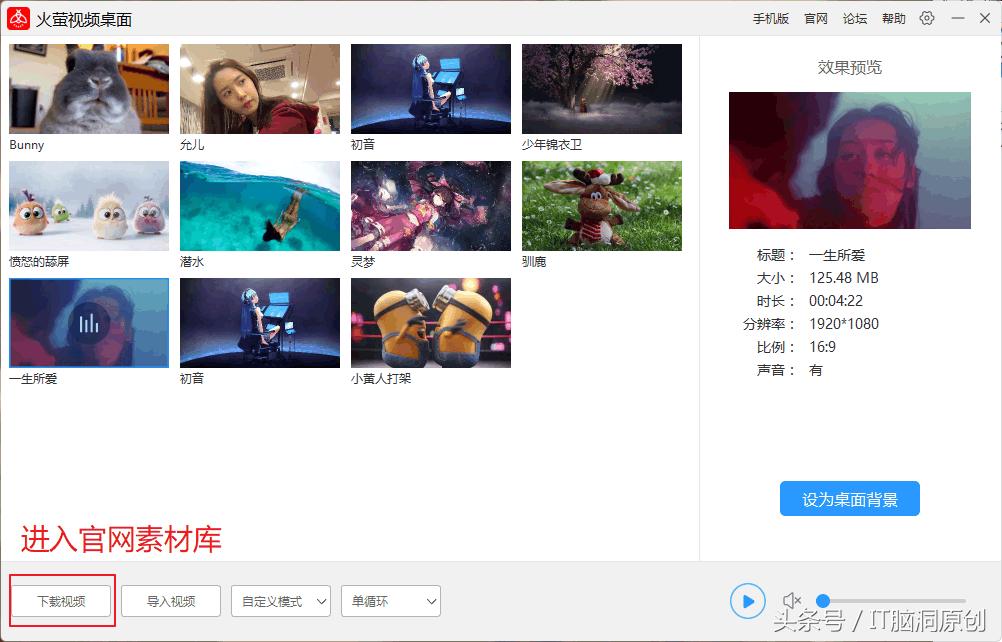The height and width of the screenshot is (642, 1002).
Task: Open the 自定义模式 playback mode dropdown
Action: tap(280, 601)
